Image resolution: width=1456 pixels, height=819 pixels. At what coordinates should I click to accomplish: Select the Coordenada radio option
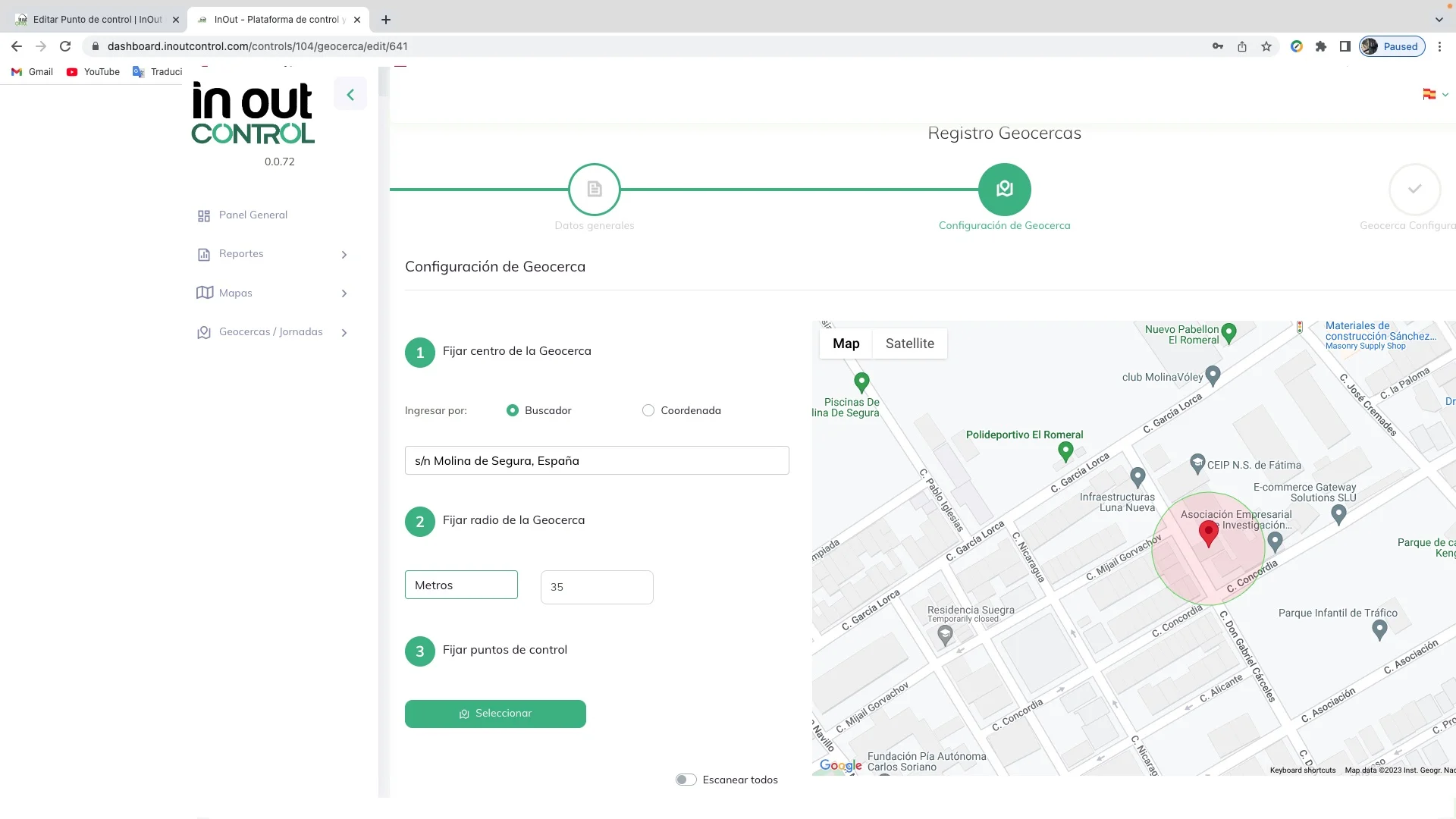[648, 410]
